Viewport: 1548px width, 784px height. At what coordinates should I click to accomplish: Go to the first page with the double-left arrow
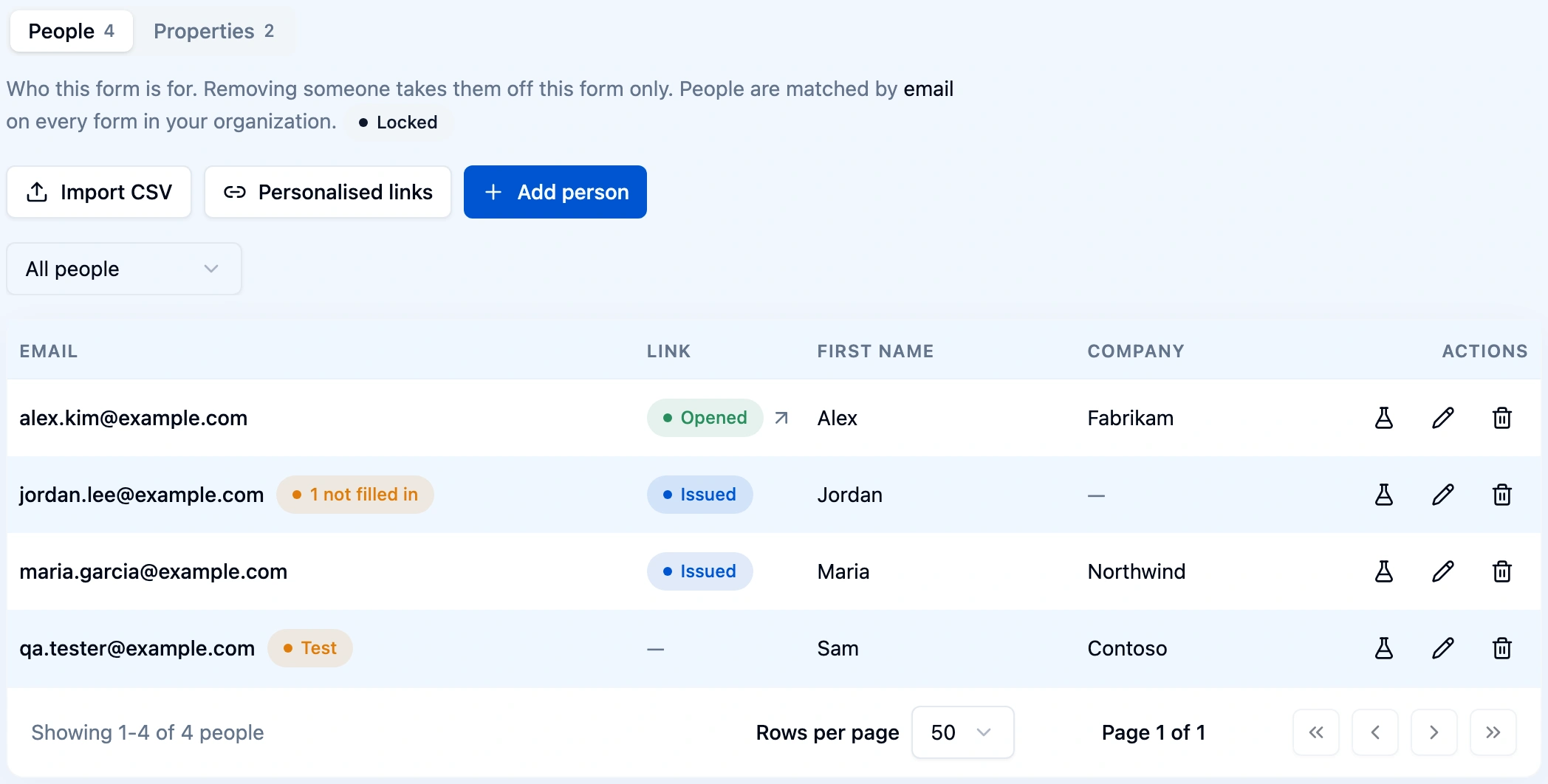pyautogui.click(x=1316, y=732)
